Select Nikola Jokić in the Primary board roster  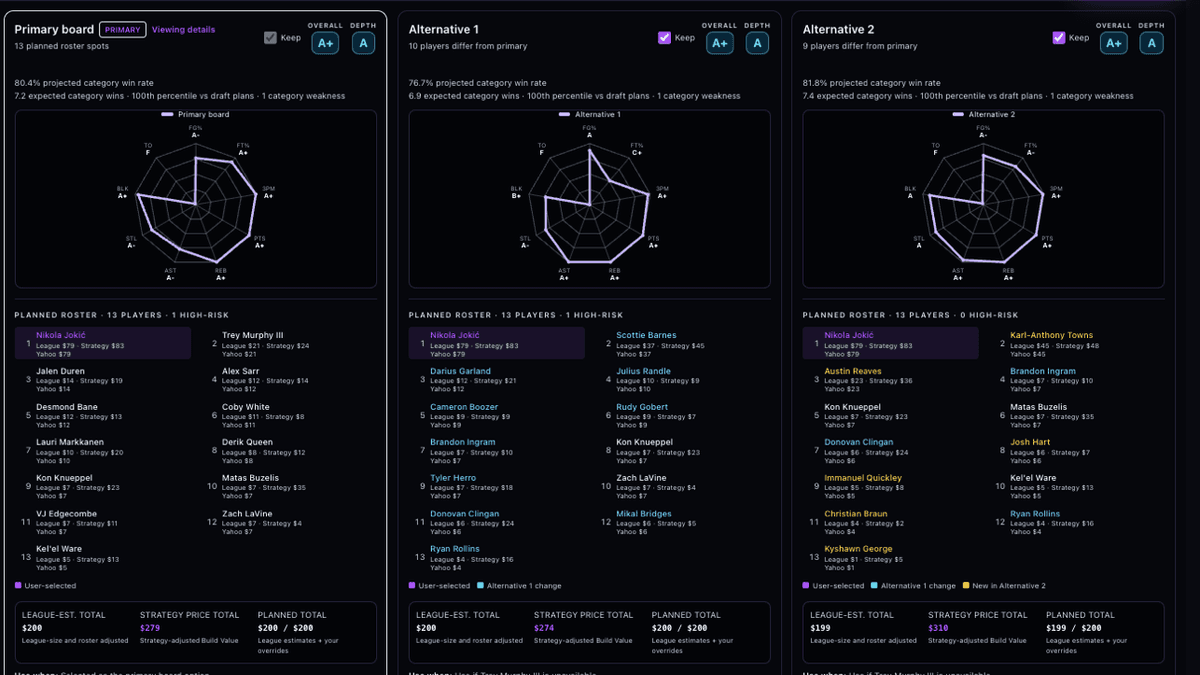point(103,344)
